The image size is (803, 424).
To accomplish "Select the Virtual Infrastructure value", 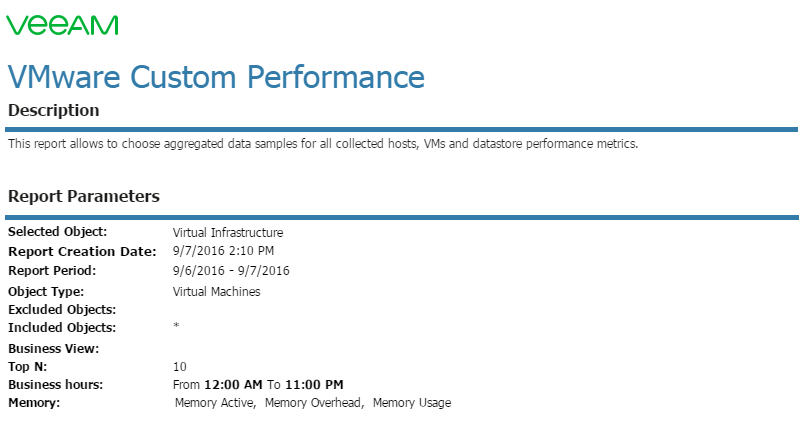I will tap(228, 232).
